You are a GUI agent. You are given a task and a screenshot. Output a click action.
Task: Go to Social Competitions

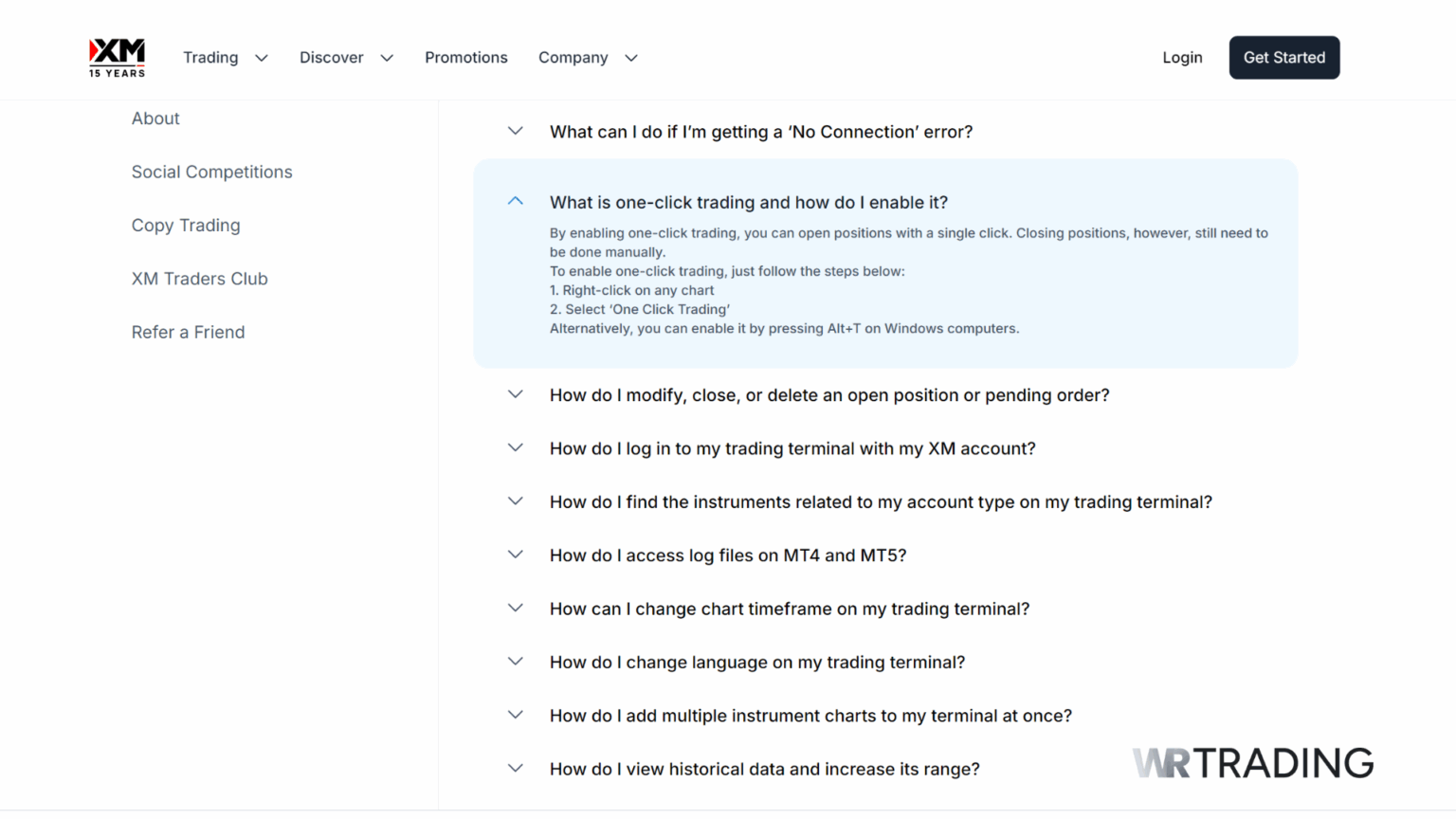click(x=211, y=172)
